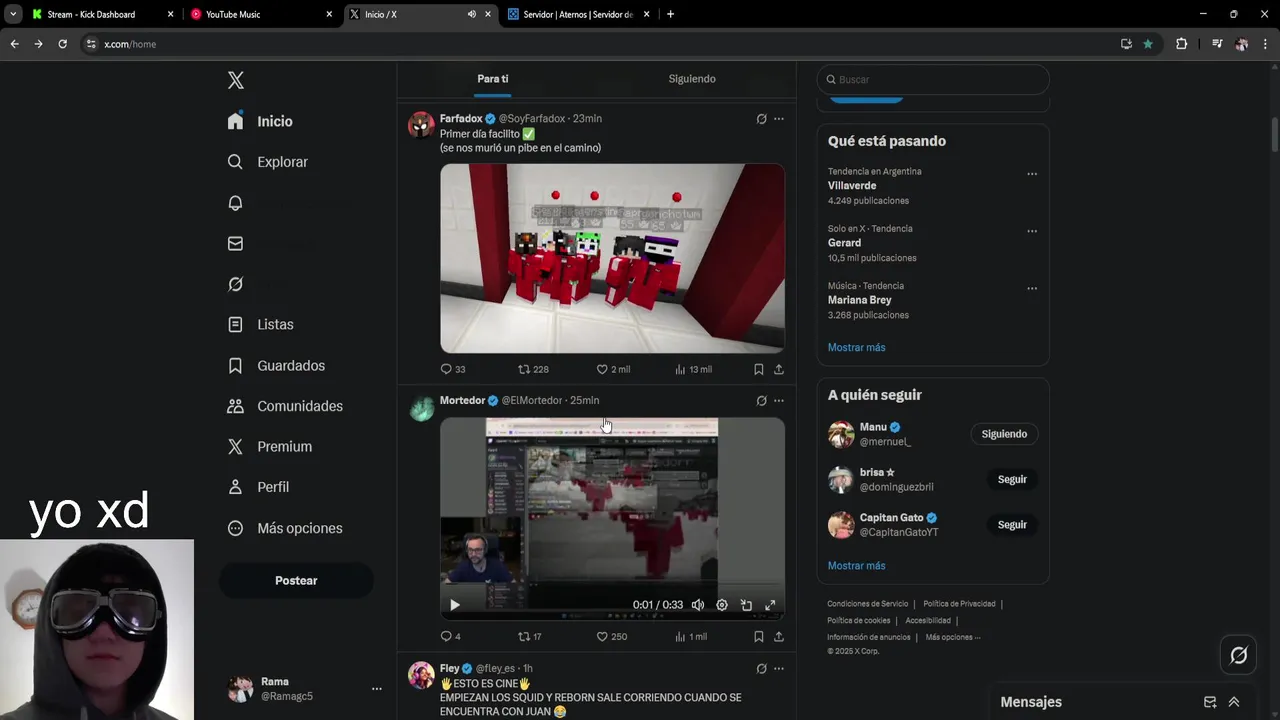Click the Postear button

(x=296, y=580)
